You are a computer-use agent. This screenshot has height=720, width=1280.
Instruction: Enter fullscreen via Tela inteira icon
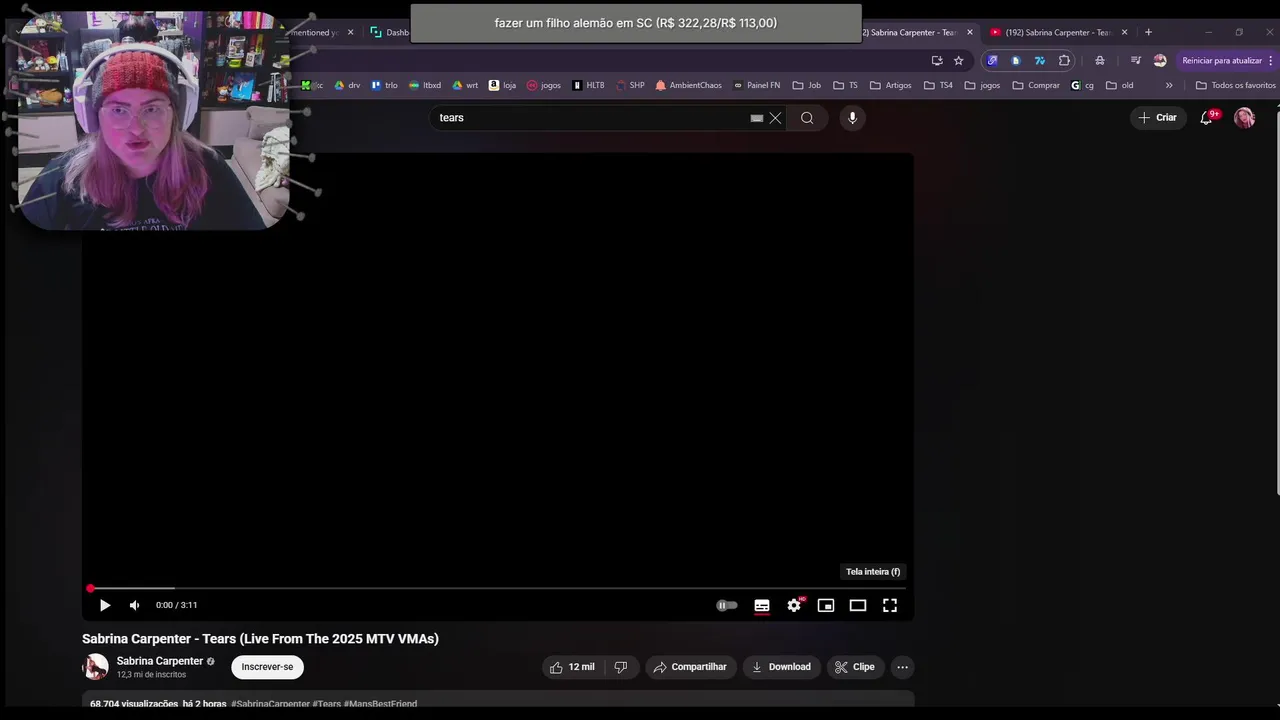tap(890, 605)
